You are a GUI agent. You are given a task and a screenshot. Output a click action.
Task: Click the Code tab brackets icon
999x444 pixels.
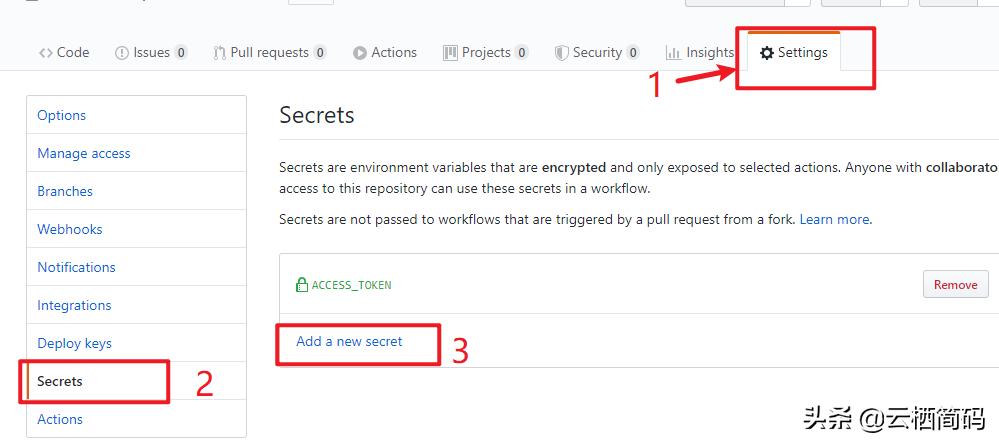(x=45, y=53)
